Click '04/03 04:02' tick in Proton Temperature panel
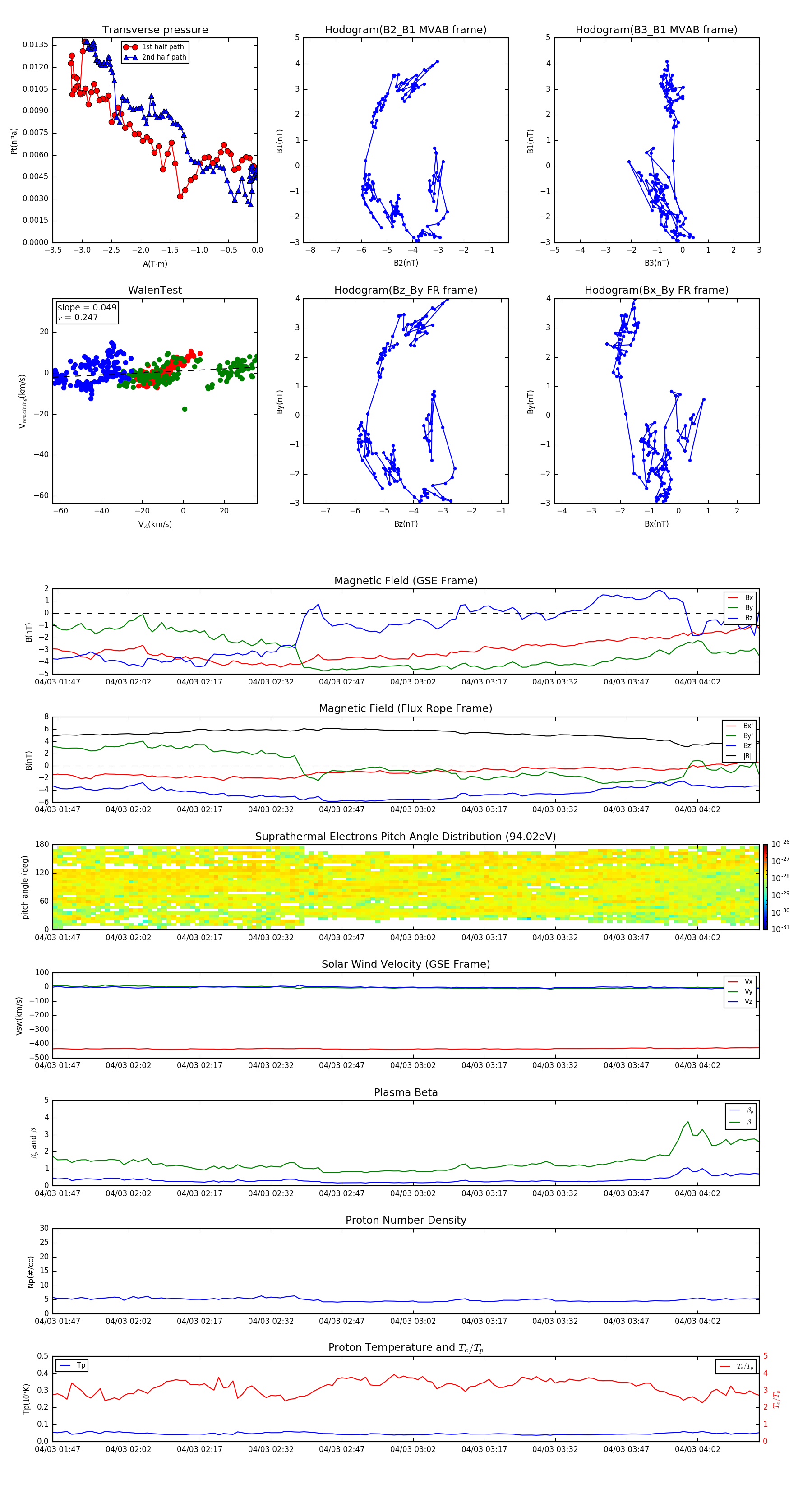Screen dimensions: 812x1489 pos(697,1449)
